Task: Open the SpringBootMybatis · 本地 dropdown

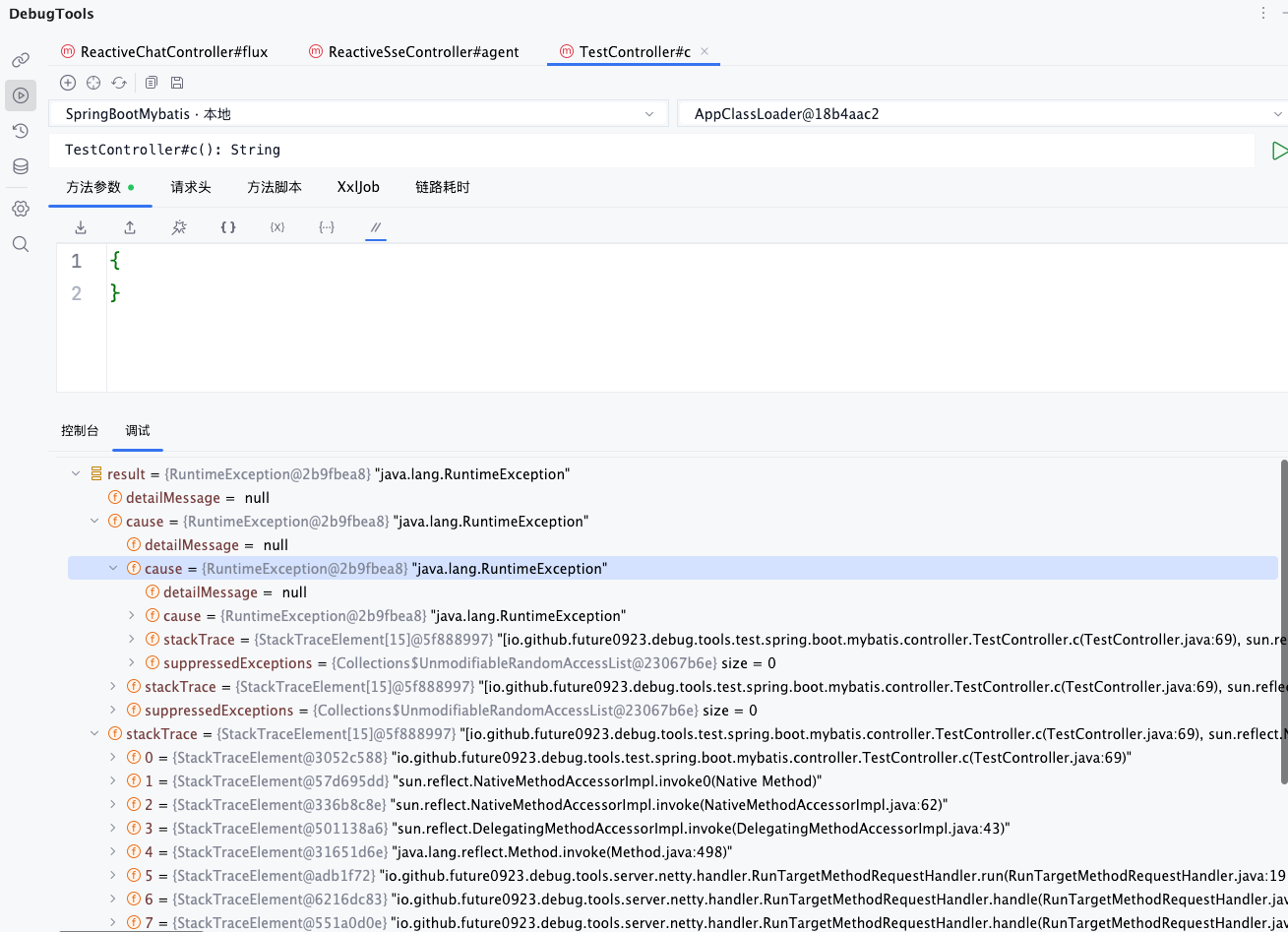Action: (359, 114)
